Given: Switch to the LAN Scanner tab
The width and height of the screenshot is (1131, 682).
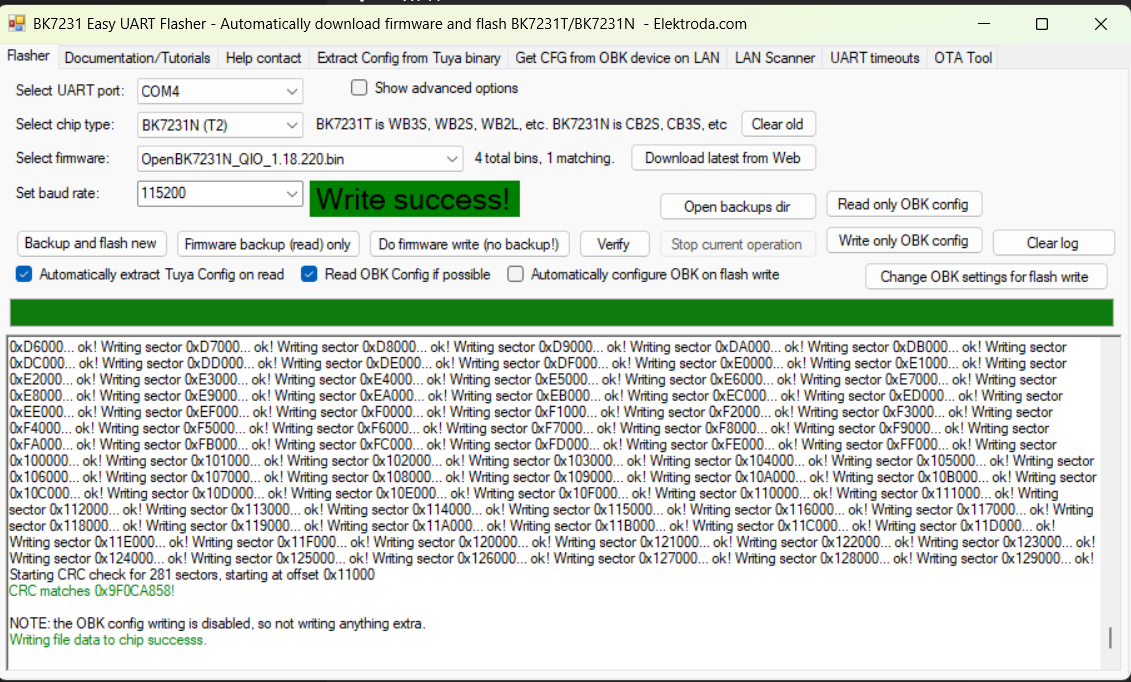Looking at the screenshot, I should (775, 58).
